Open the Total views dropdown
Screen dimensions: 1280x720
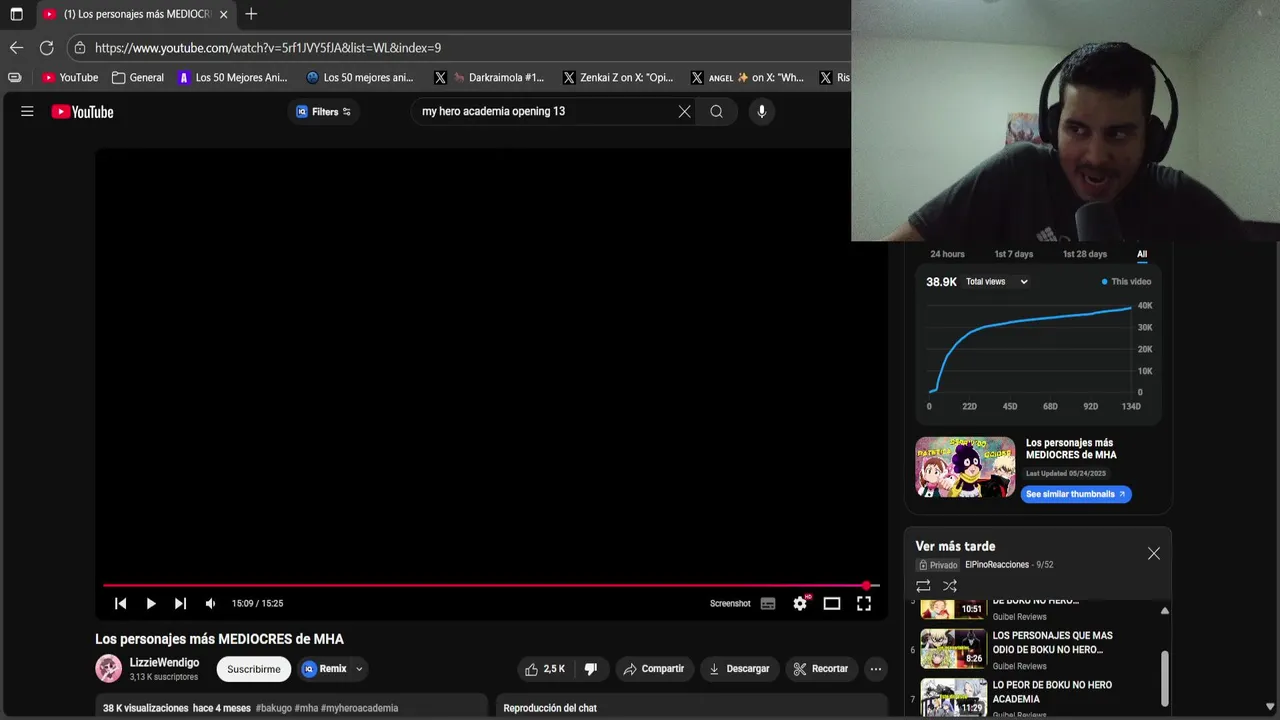(997, 282)
